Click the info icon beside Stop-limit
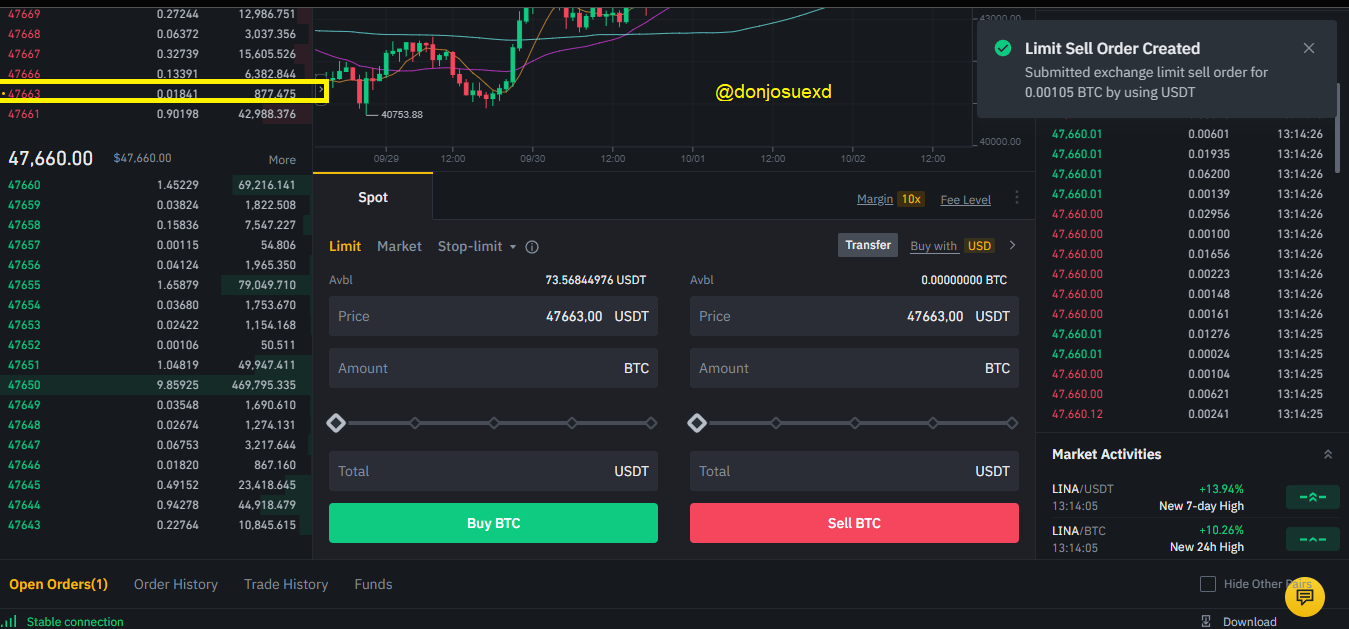1349x629 pixels. [x=532, y=247]
